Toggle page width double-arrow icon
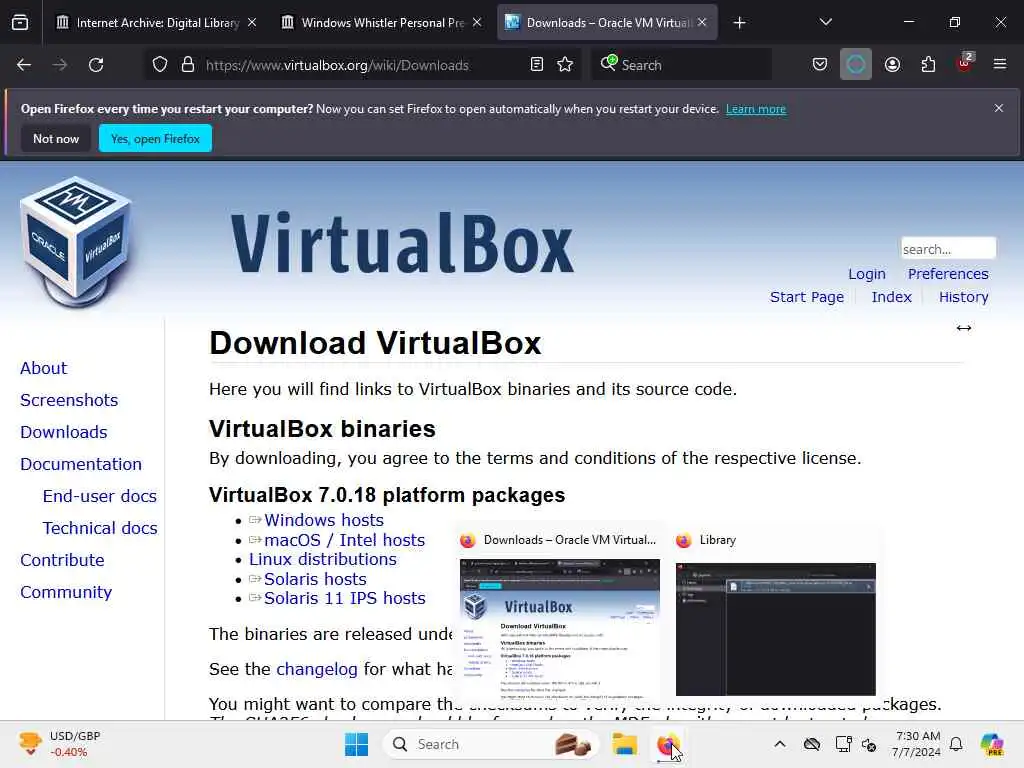 [964, 328]
